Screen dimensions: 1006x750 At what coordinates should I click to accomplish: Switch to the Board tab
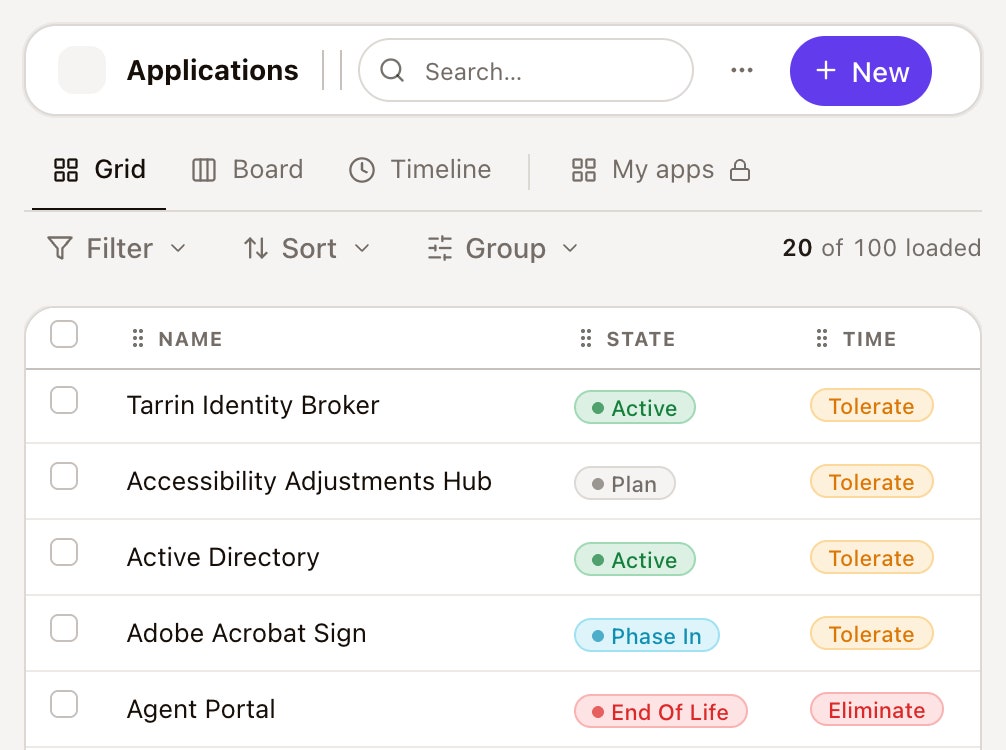pyautogui.click(x=247, y=170)
